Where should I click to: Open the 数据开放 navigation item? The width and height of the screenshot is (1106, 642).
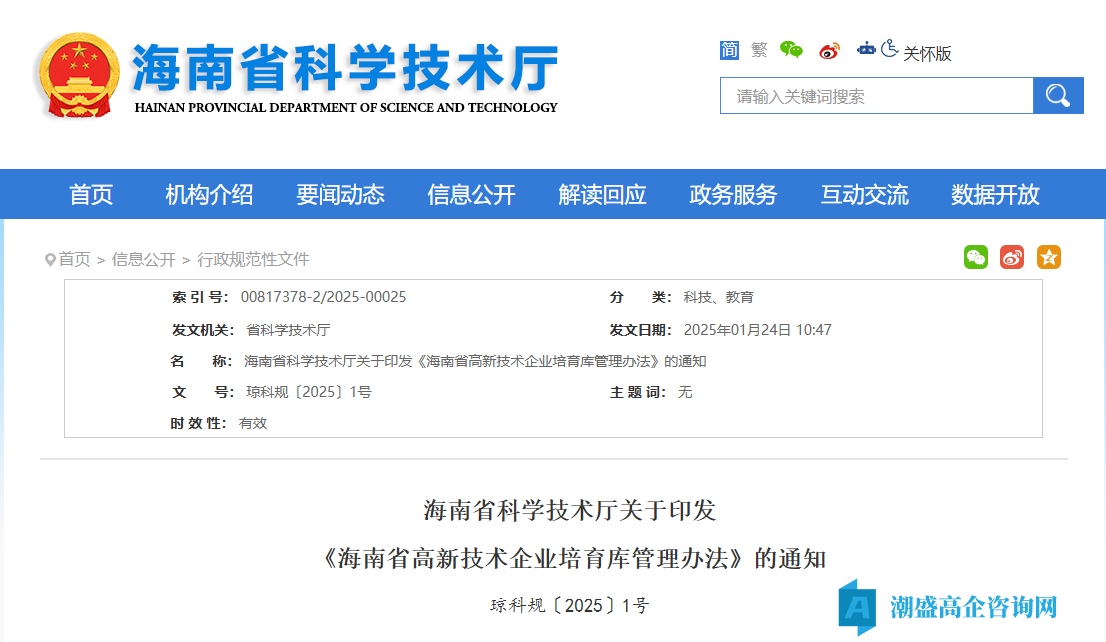point(995,195)
